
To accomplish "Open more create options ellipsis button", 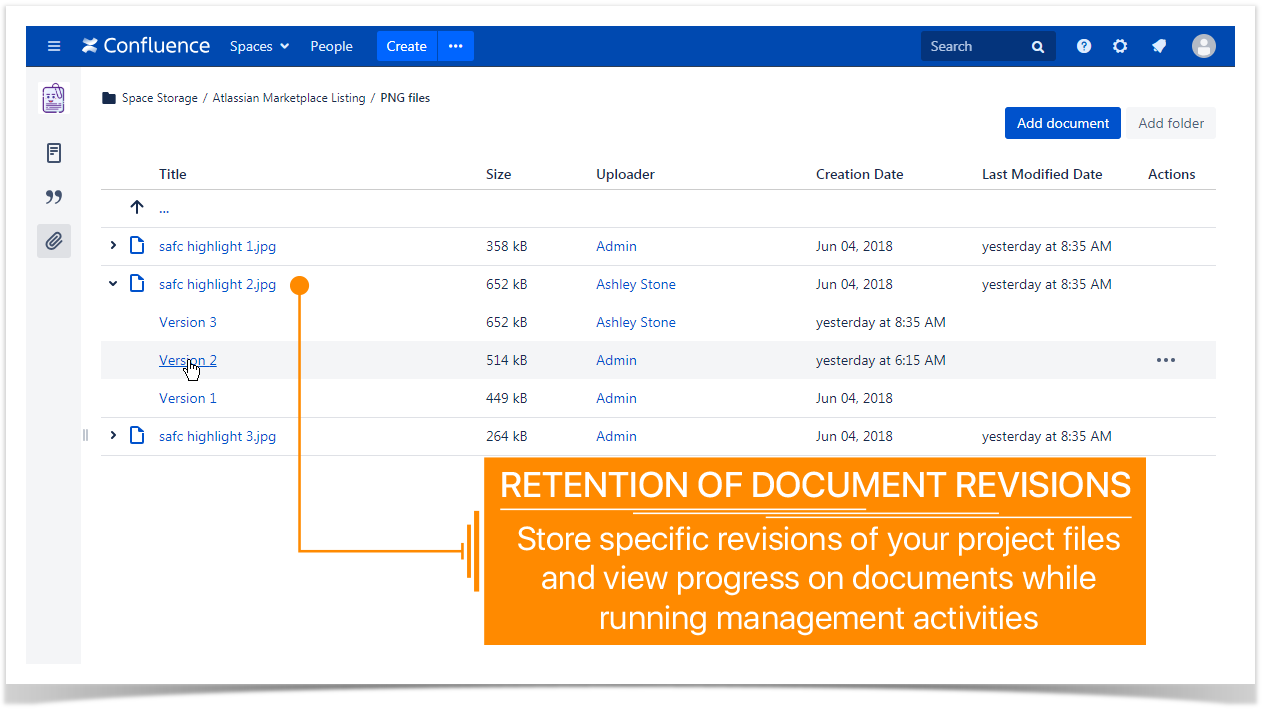I will tap(456, 46).
